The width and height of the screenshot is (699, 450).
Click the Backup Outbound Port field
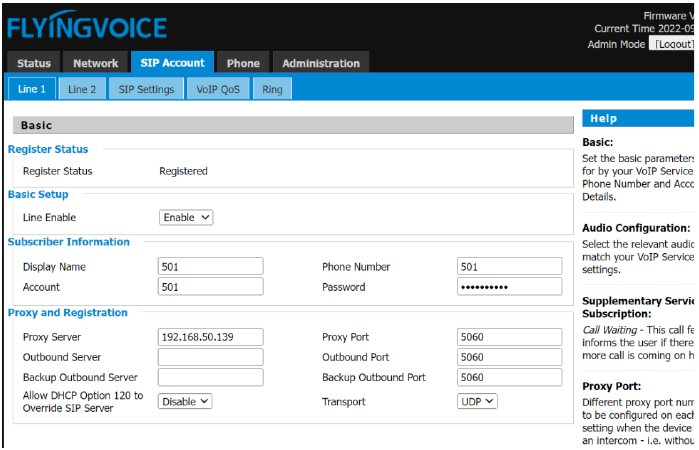pyautogui.click(x=510, y=377)
